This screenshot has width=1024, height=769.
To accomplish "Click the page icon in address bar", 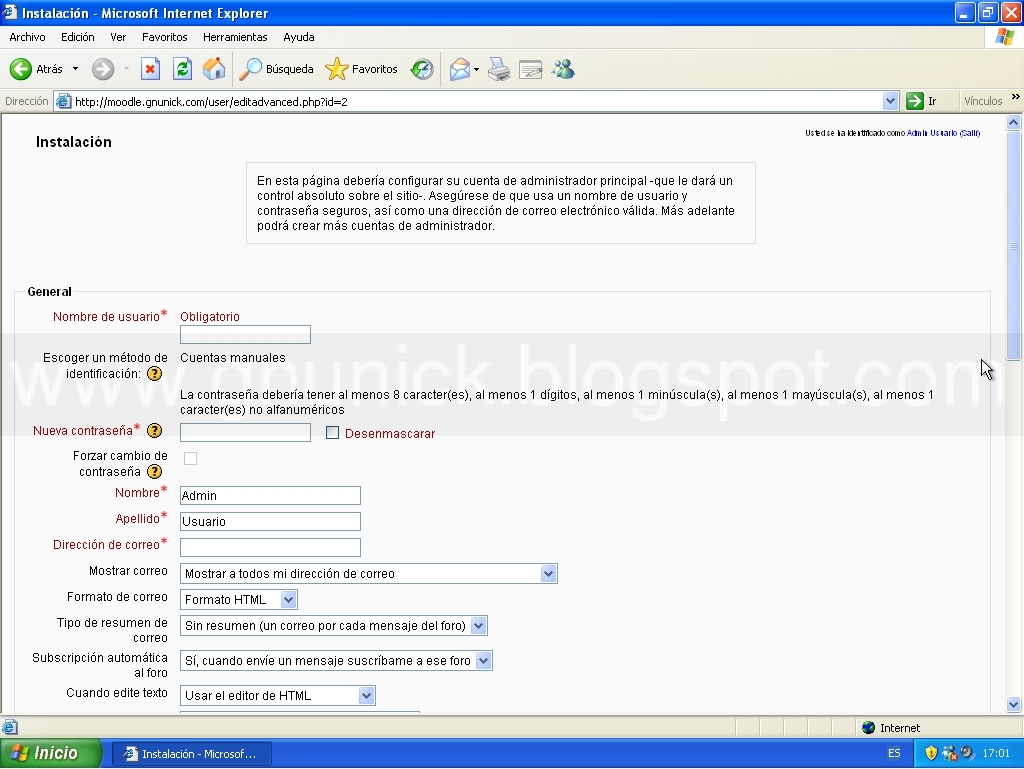I will coord(63,101).
